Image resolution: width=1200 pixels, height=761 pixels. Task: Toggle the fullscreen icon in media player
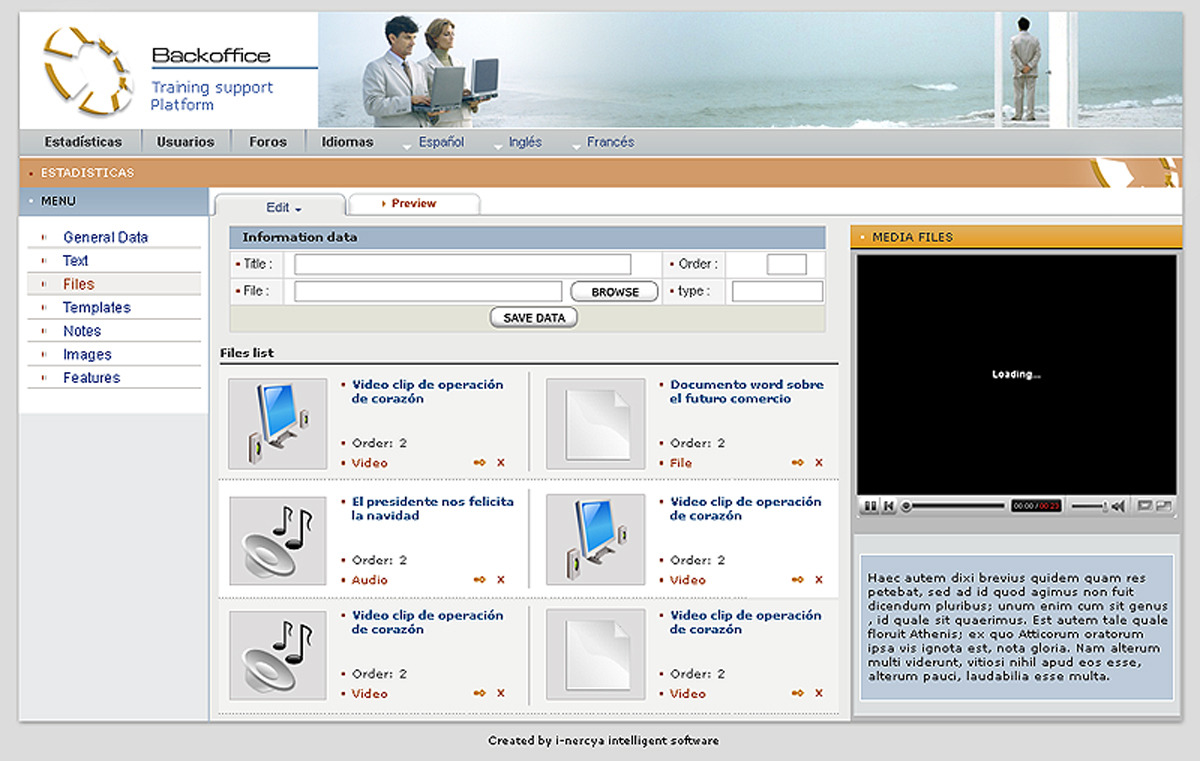tap(1163, 507)
